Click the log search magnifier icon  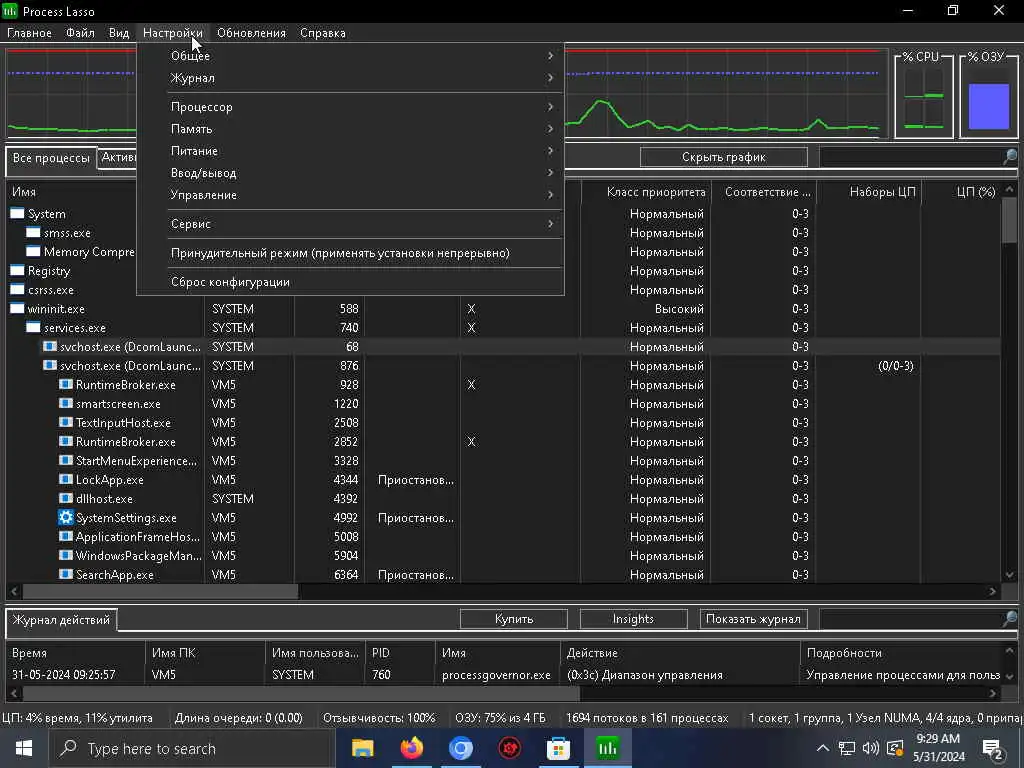point(1010,618)
